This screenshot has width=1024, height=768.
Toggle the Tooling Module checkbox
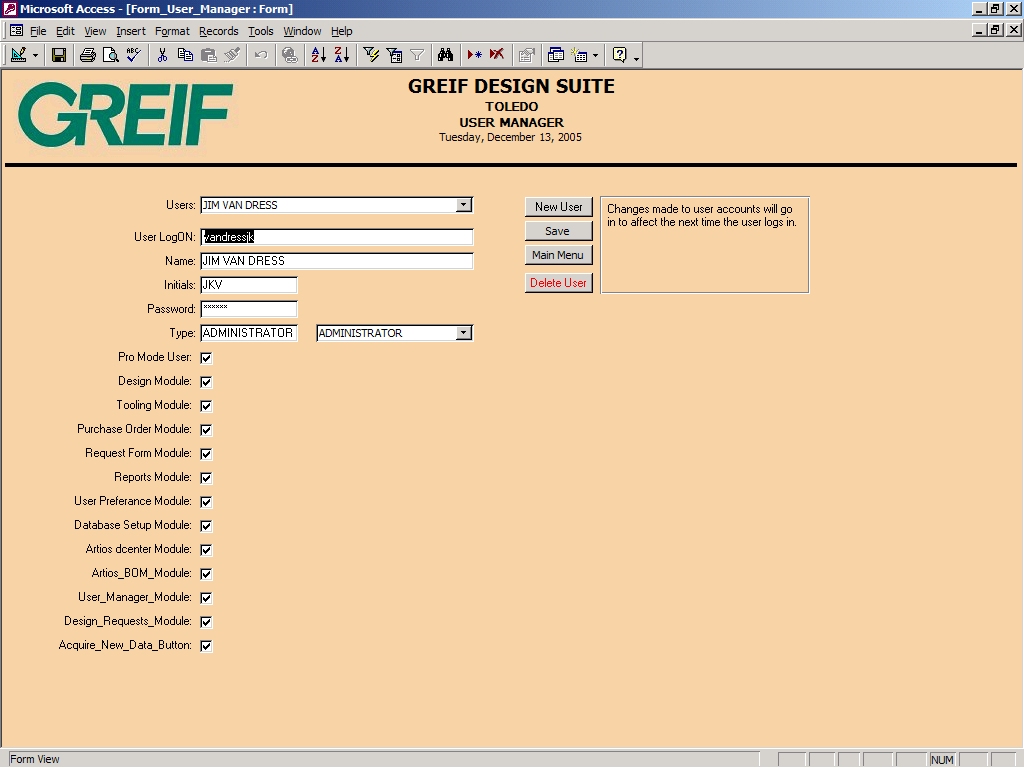pyautogui.click(x=206, y=406)
